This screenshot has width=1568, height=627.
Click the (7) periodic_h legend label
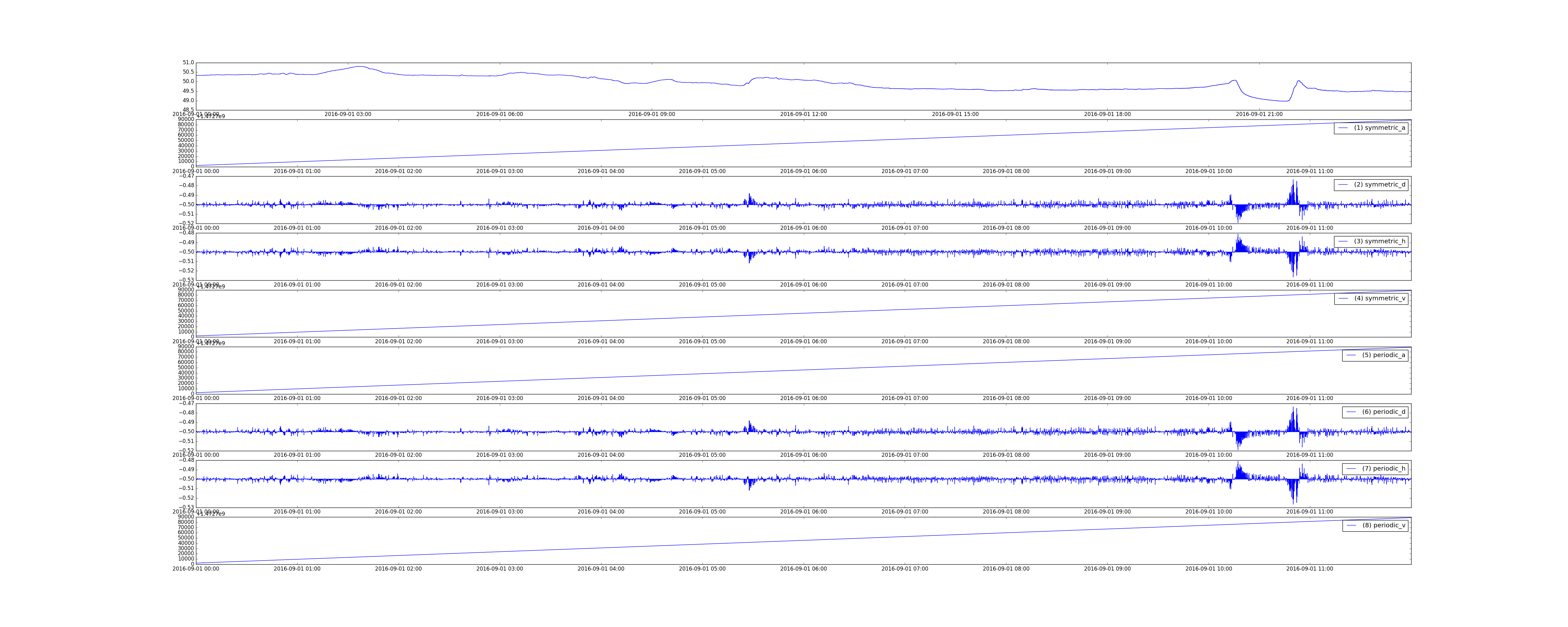pos(1384,469)
